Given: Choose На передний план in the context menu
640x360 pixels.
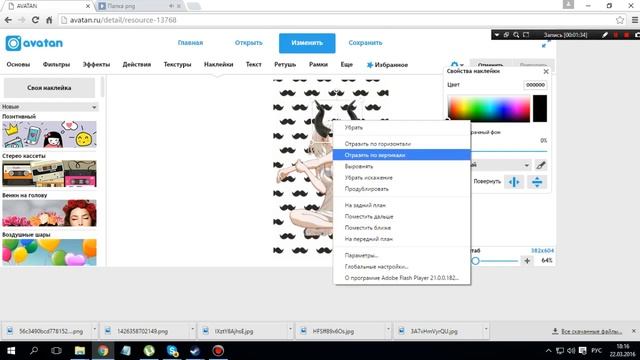Looking at the screenshot, I should (x=401, y=239).
